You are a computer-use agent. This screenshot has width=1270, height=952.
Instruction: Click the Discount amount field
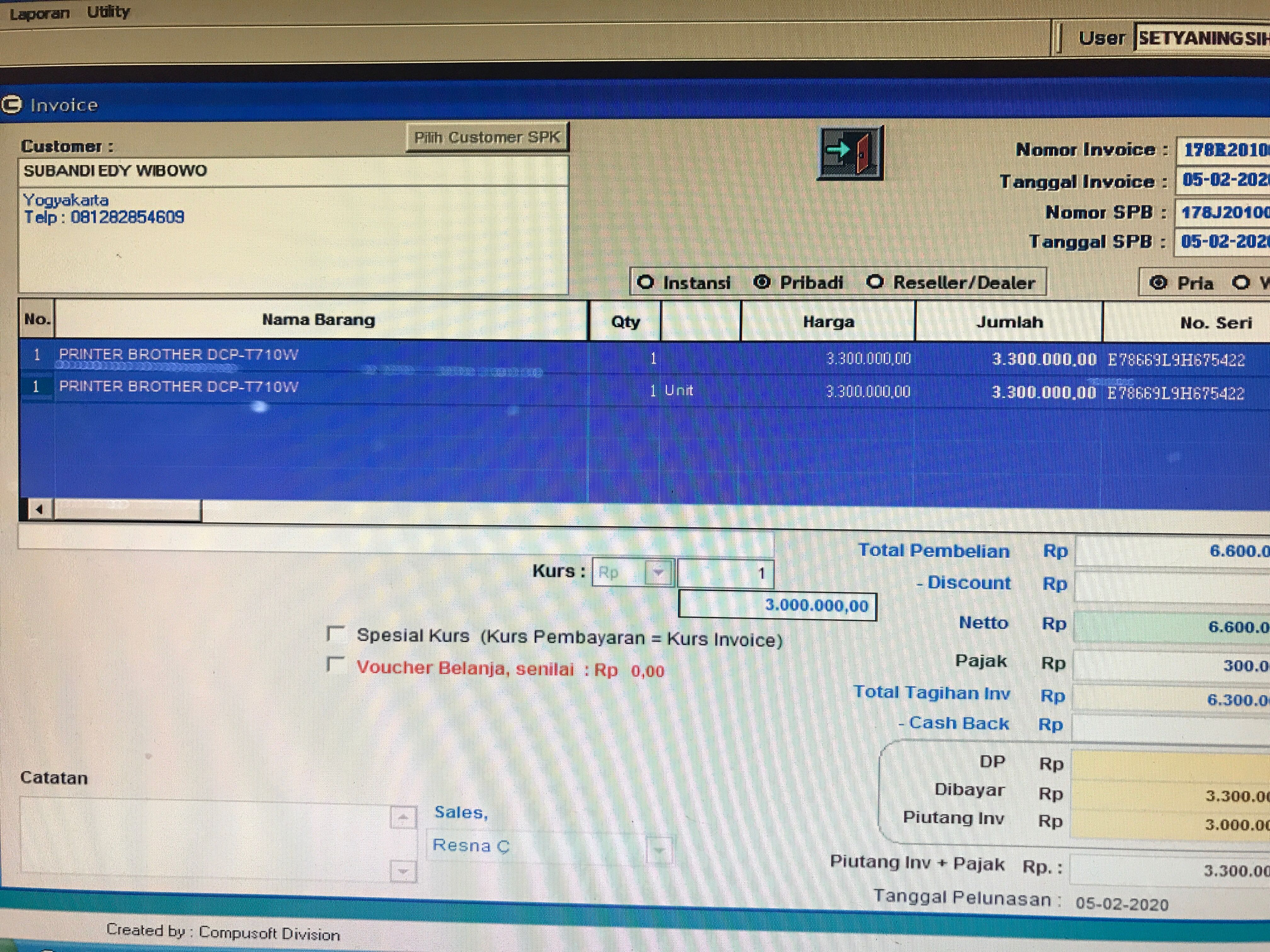click(x=1171, y=586)
